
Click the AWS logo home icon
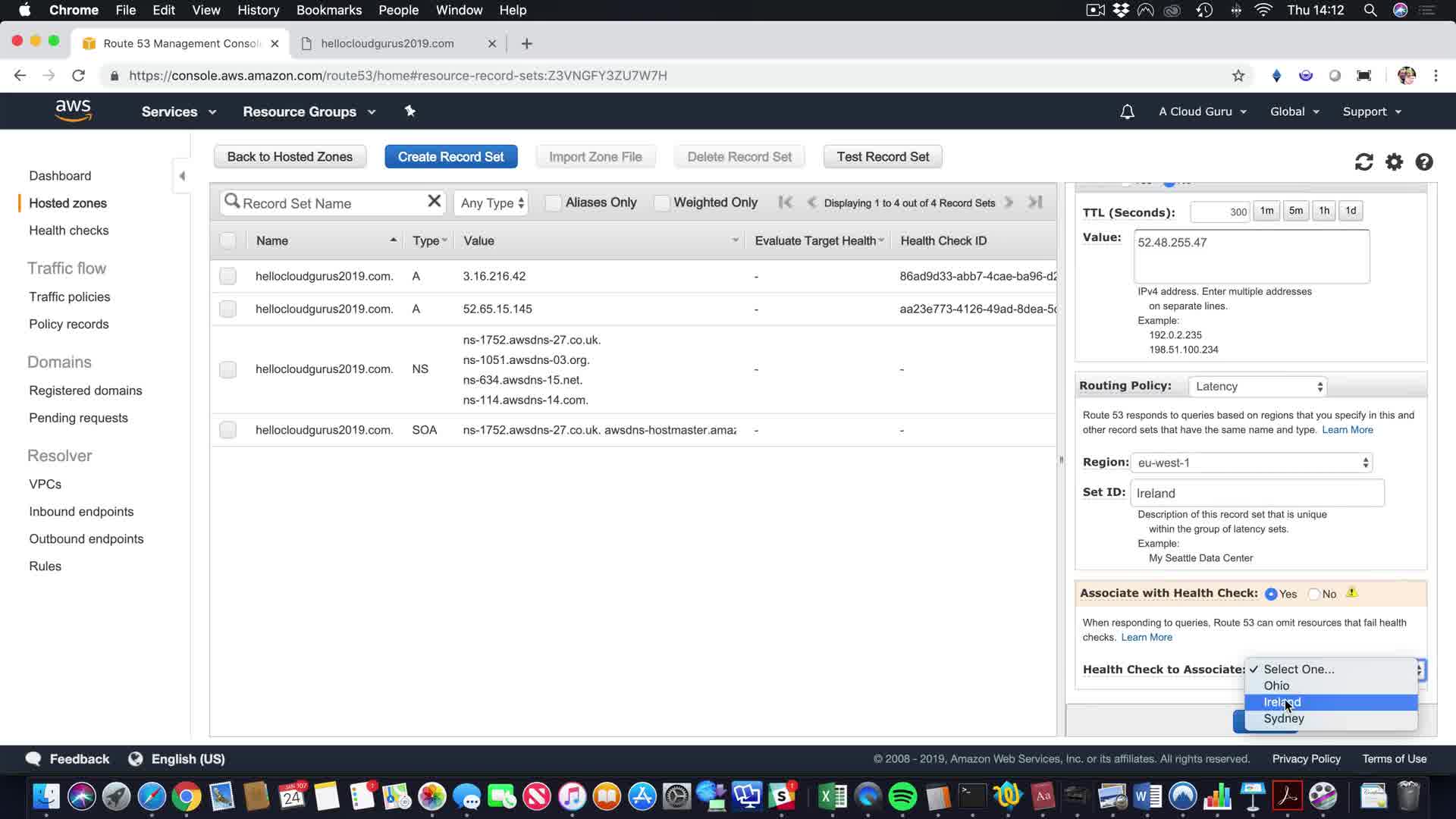click(x=73, y=111)
